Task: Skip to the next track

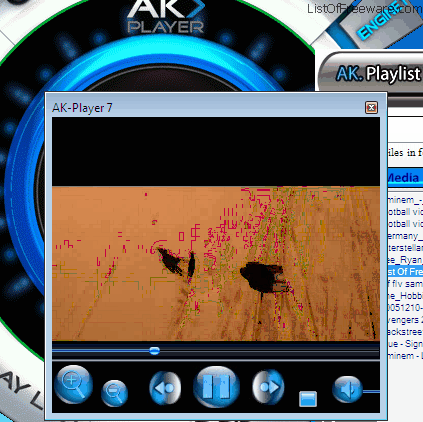Action: point(268,387)
